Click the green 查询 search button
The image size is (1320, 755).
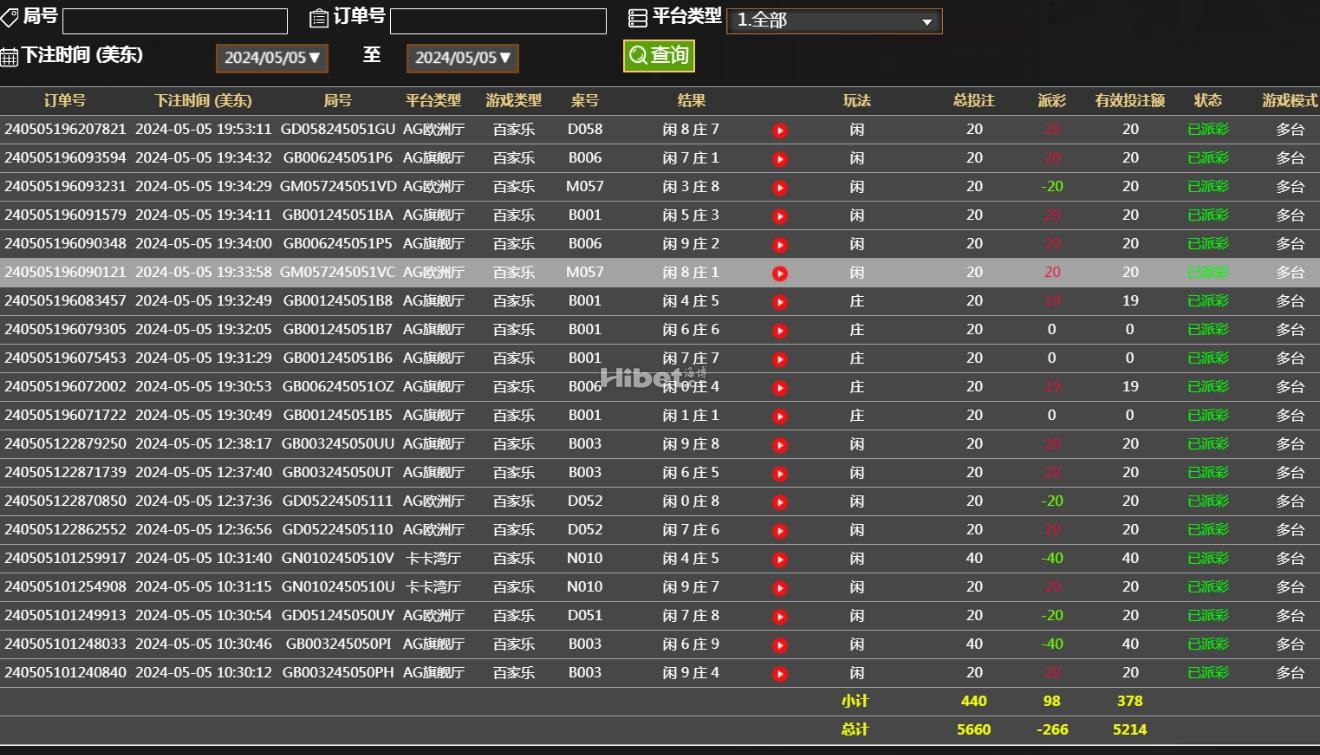pos(659,56)
